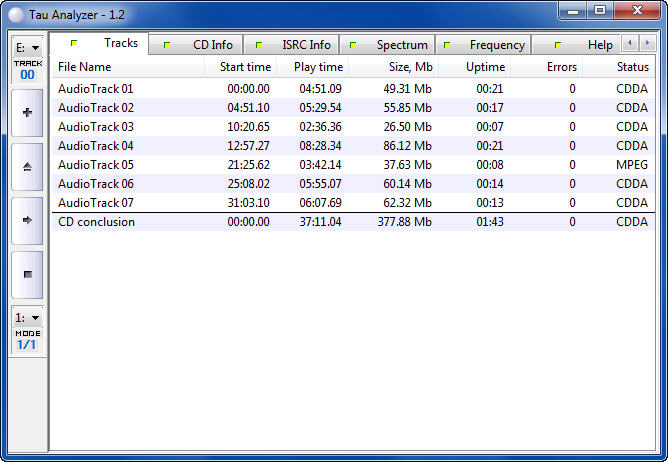The width and height of the screenshot is (668, 462).
Task: Open the ISRC Info tab
Action: coord(295,45)
